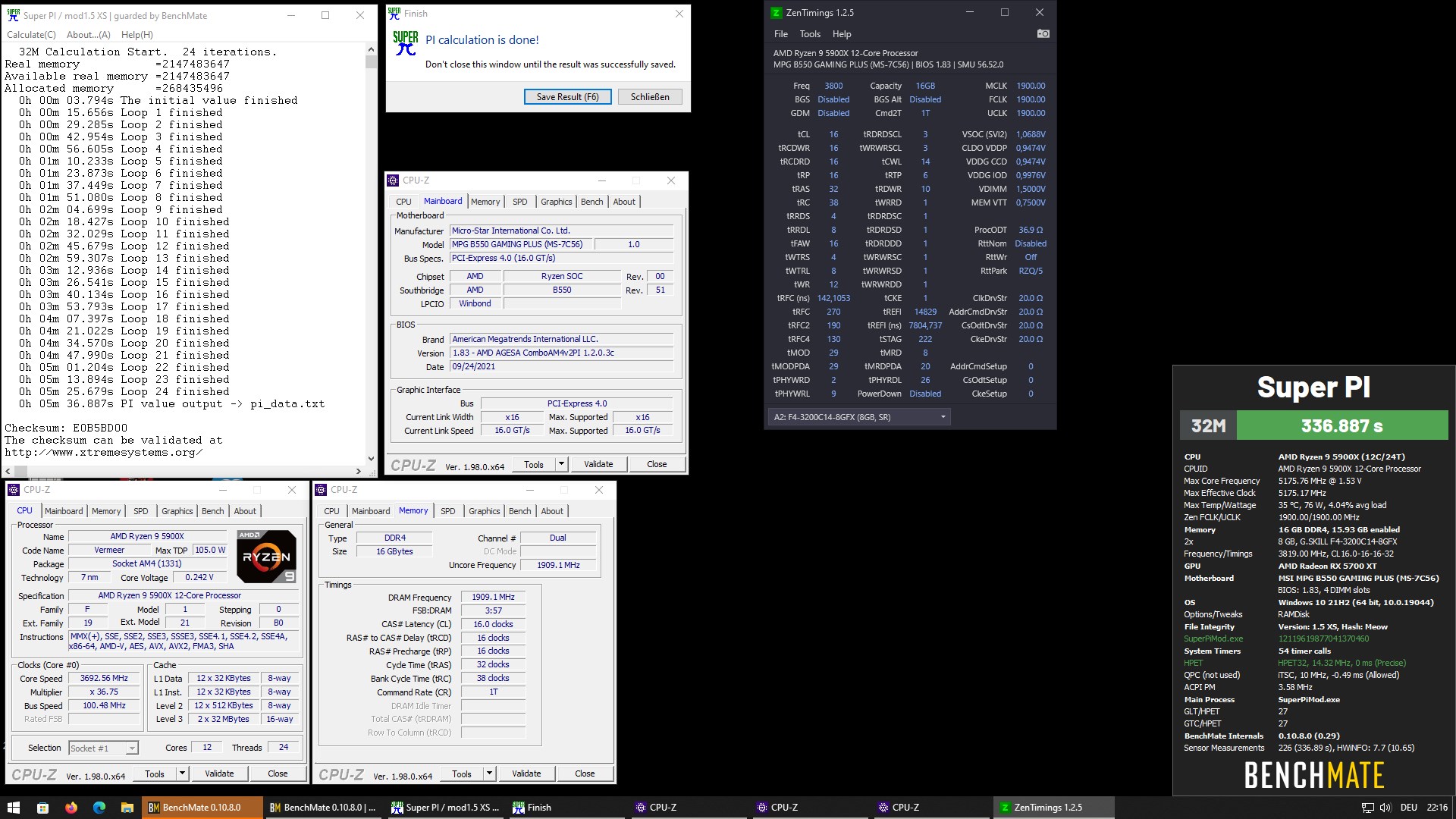Click the network icon in system tray
This screenshot has height=819, width=1456.
1367,808
